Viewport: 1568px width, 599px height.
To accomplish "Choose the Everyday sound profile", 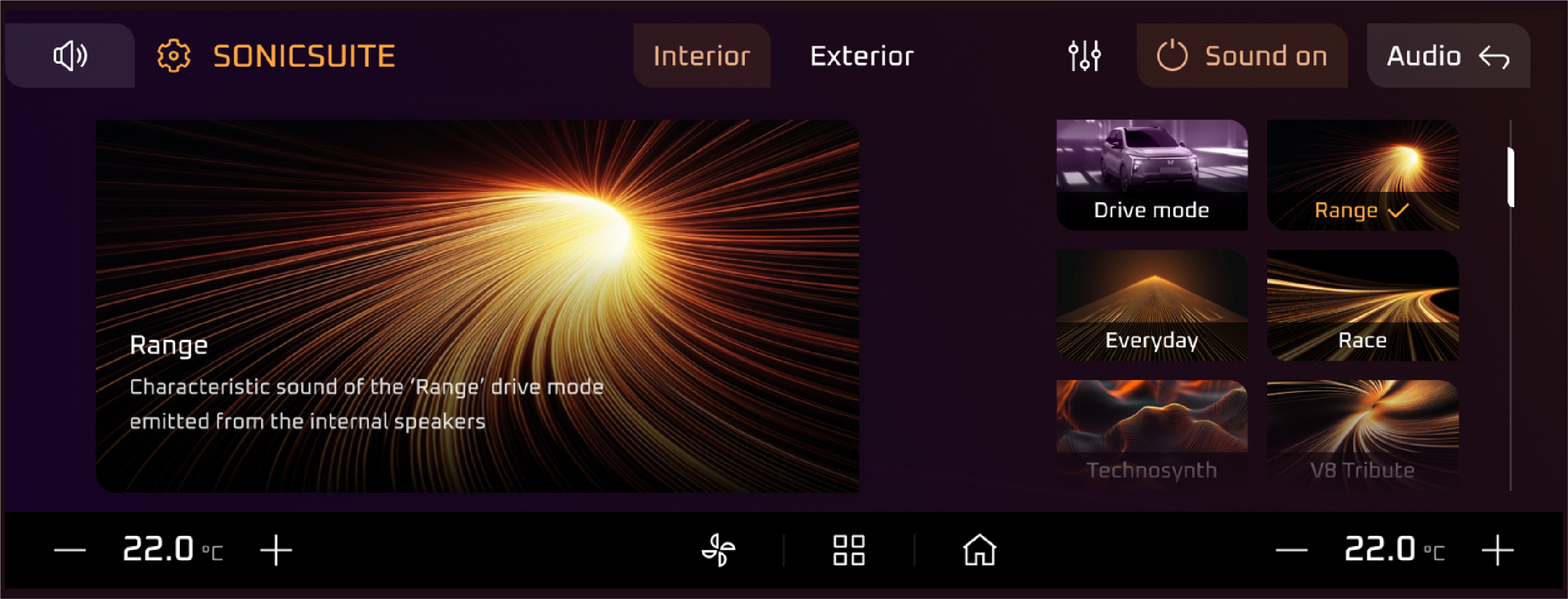I will click(1152, 306).
